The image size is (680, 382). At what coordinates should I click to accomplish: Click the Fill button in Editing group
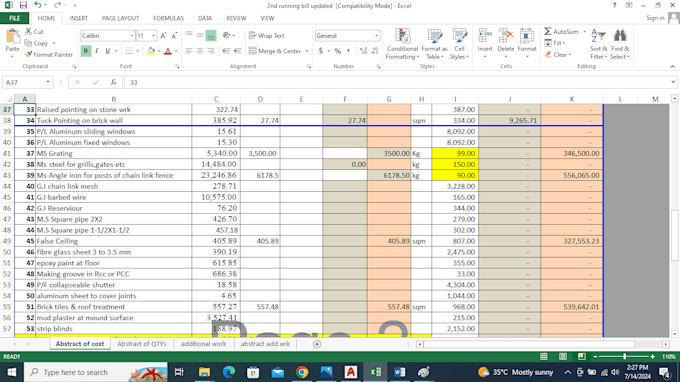point(555,43)
